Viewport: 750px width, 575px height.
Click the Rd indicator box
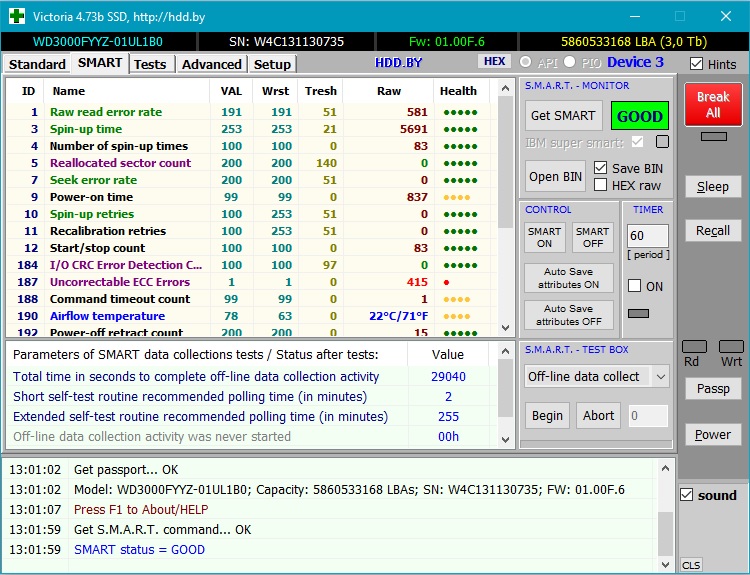[694, 346]
